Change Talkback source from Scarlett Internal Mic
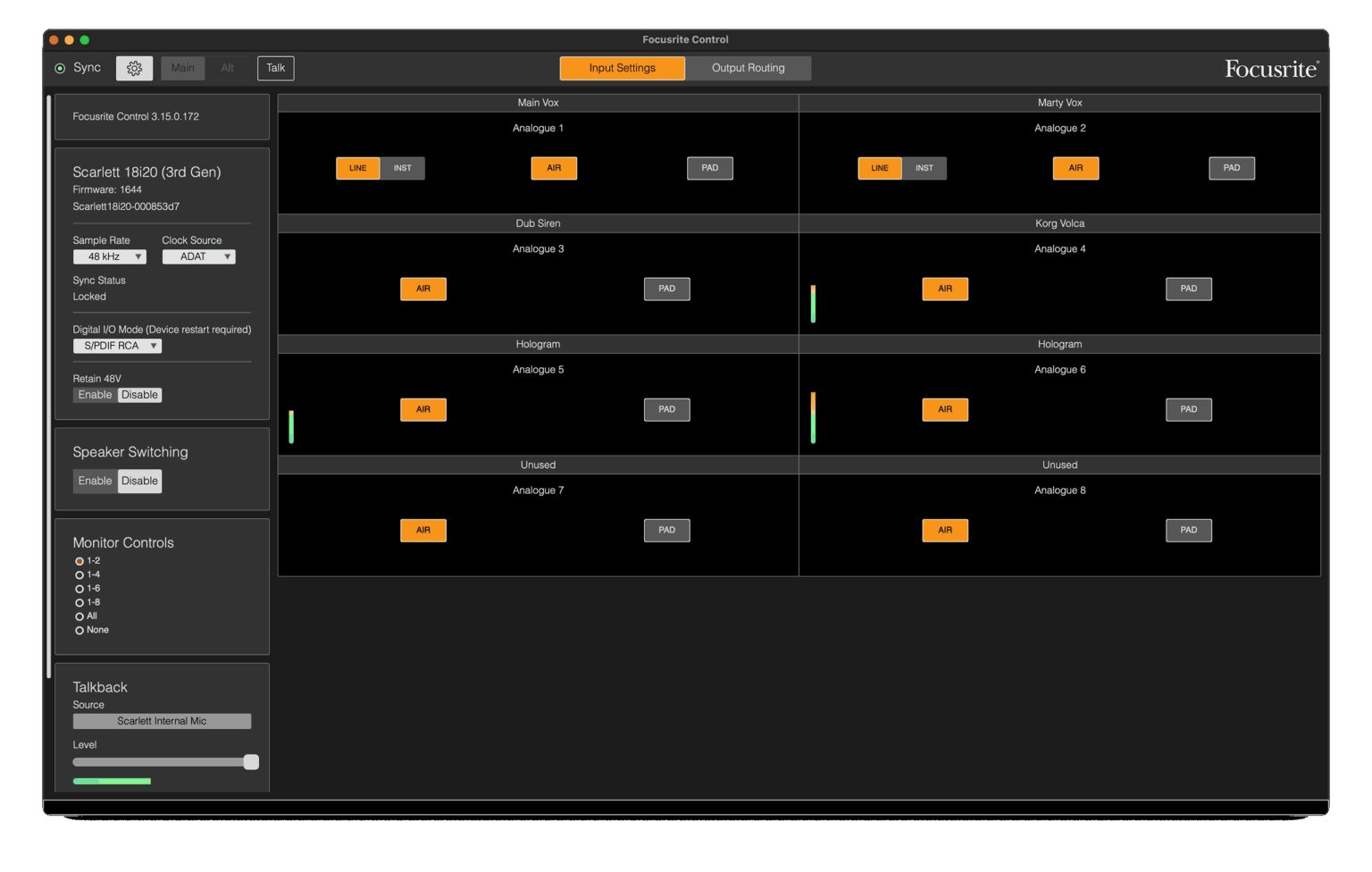The image size is (1372, 872). point(162,721)
